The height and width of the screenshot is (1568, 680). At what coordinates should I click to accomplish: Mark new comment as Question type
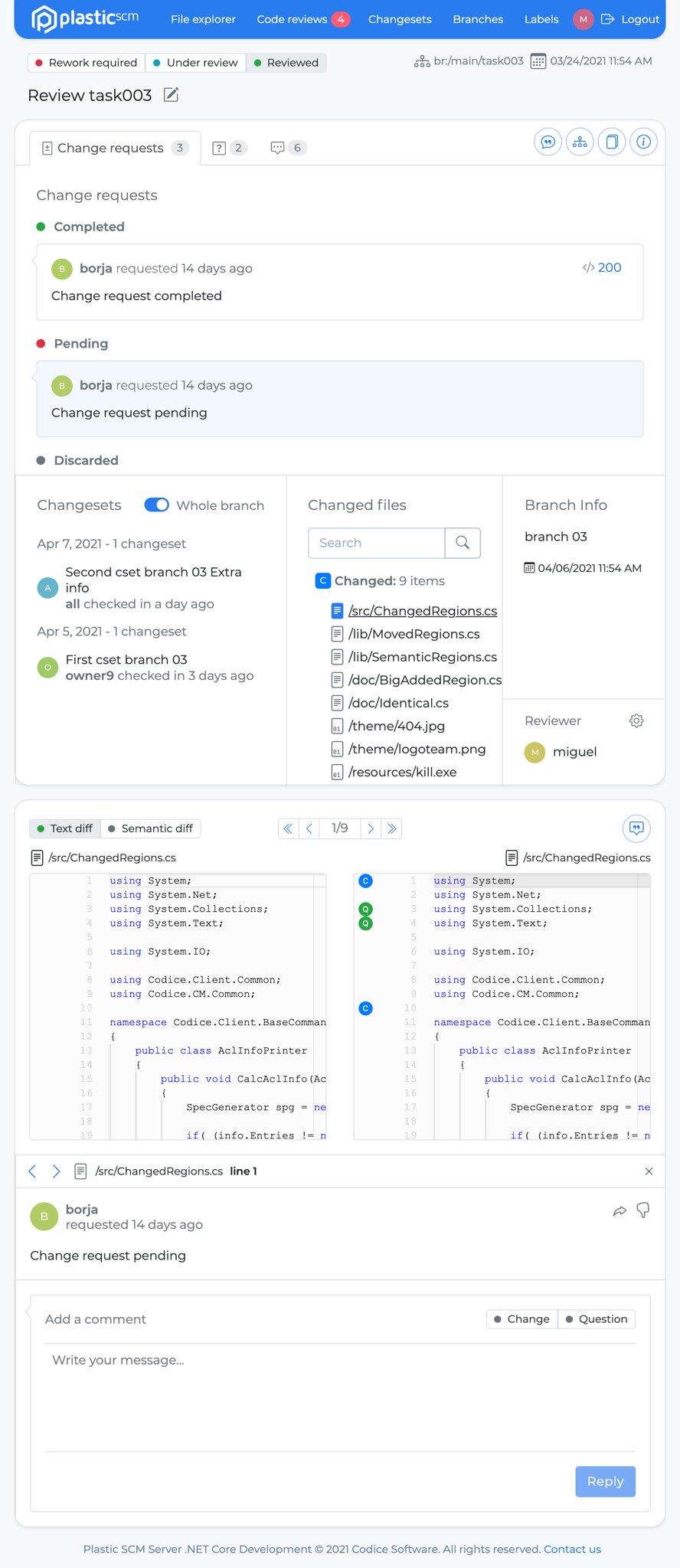click(596, 1319)
